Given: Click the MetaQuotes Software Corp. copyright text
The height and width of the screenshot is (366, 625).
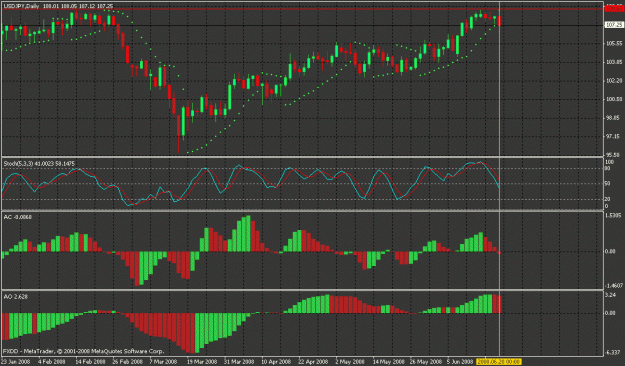Looking at the screenshot, I should coord(83,351).
